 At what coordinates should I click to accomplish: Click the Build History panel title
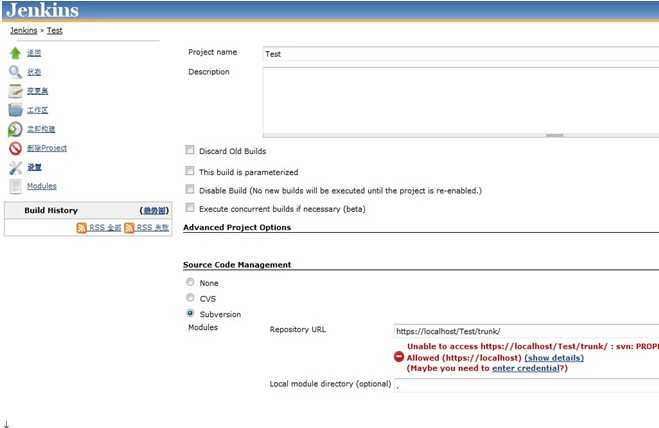pos(51,211)
